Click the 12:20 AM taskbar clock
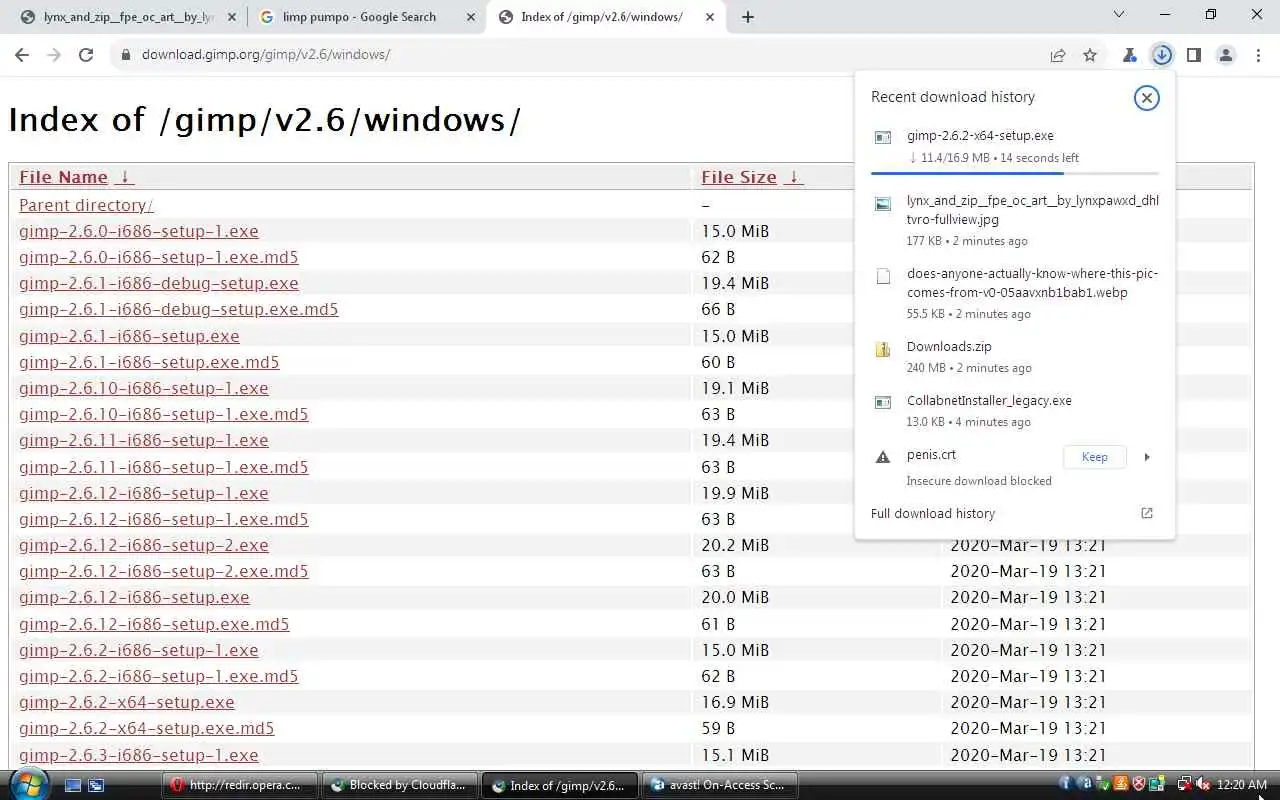The width and height of the screenshot is (1280, 800). coord(1242,785)
